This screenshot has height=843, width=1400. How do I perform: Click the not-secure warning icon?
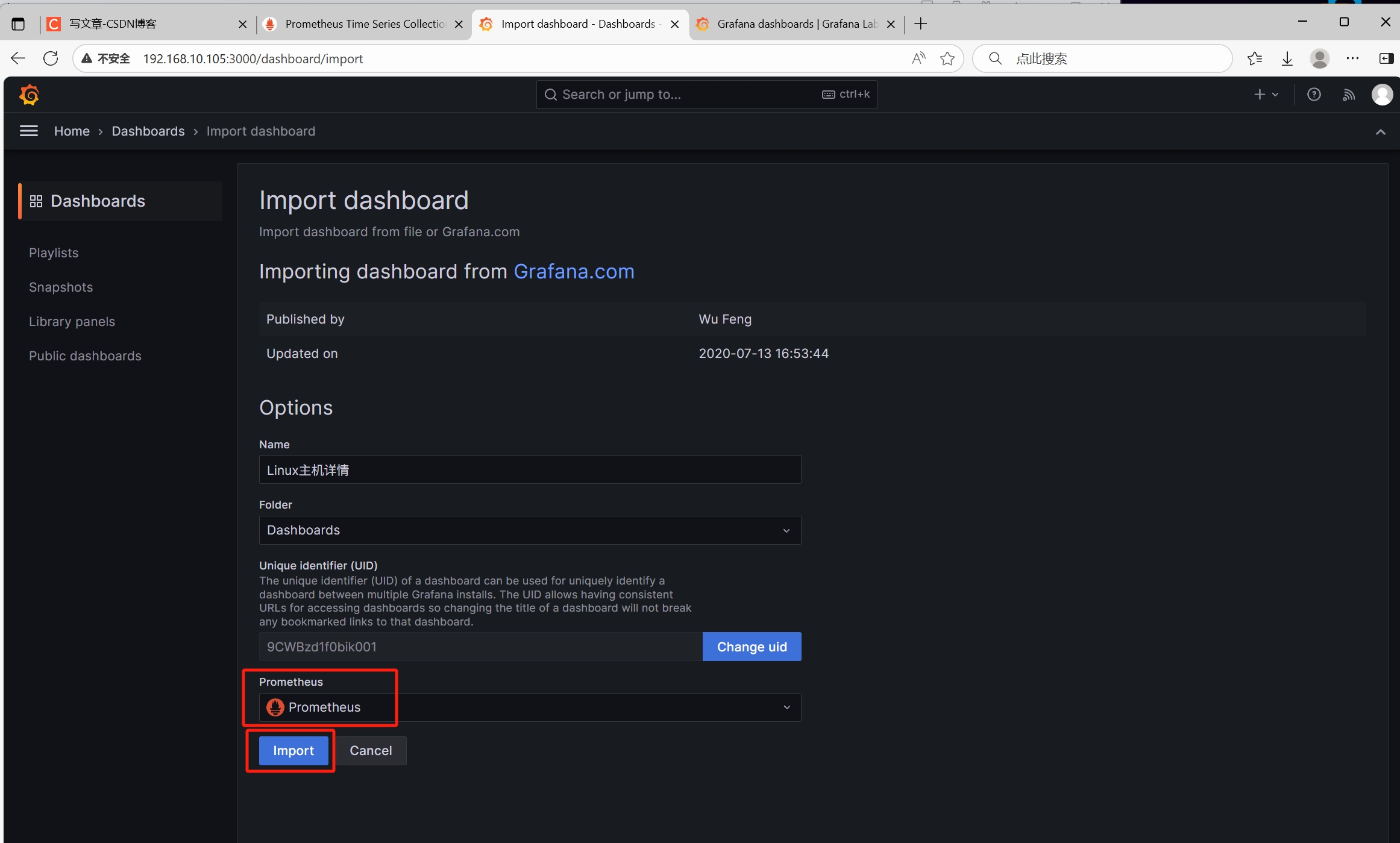point(87,58)
